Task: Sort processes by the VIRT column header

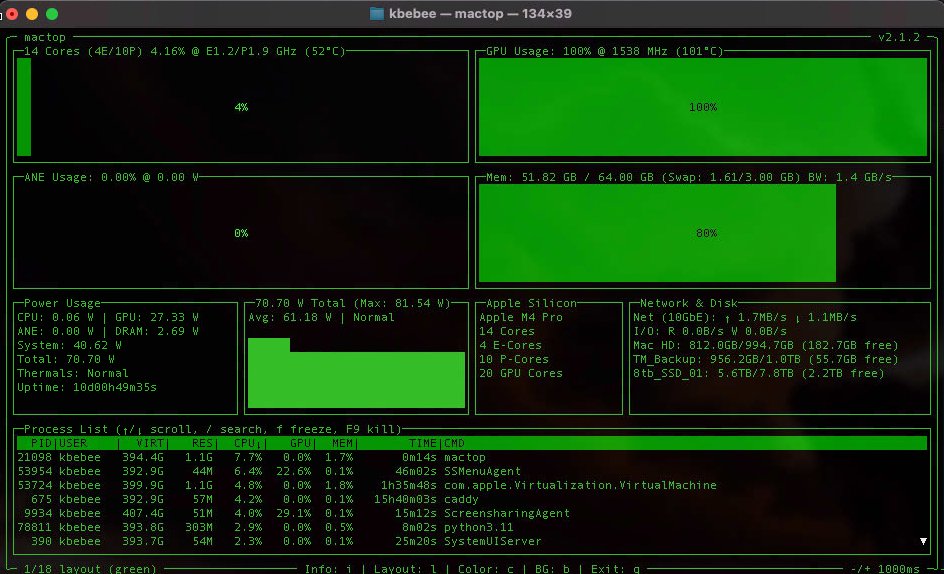Action: [x=149, y=443]
